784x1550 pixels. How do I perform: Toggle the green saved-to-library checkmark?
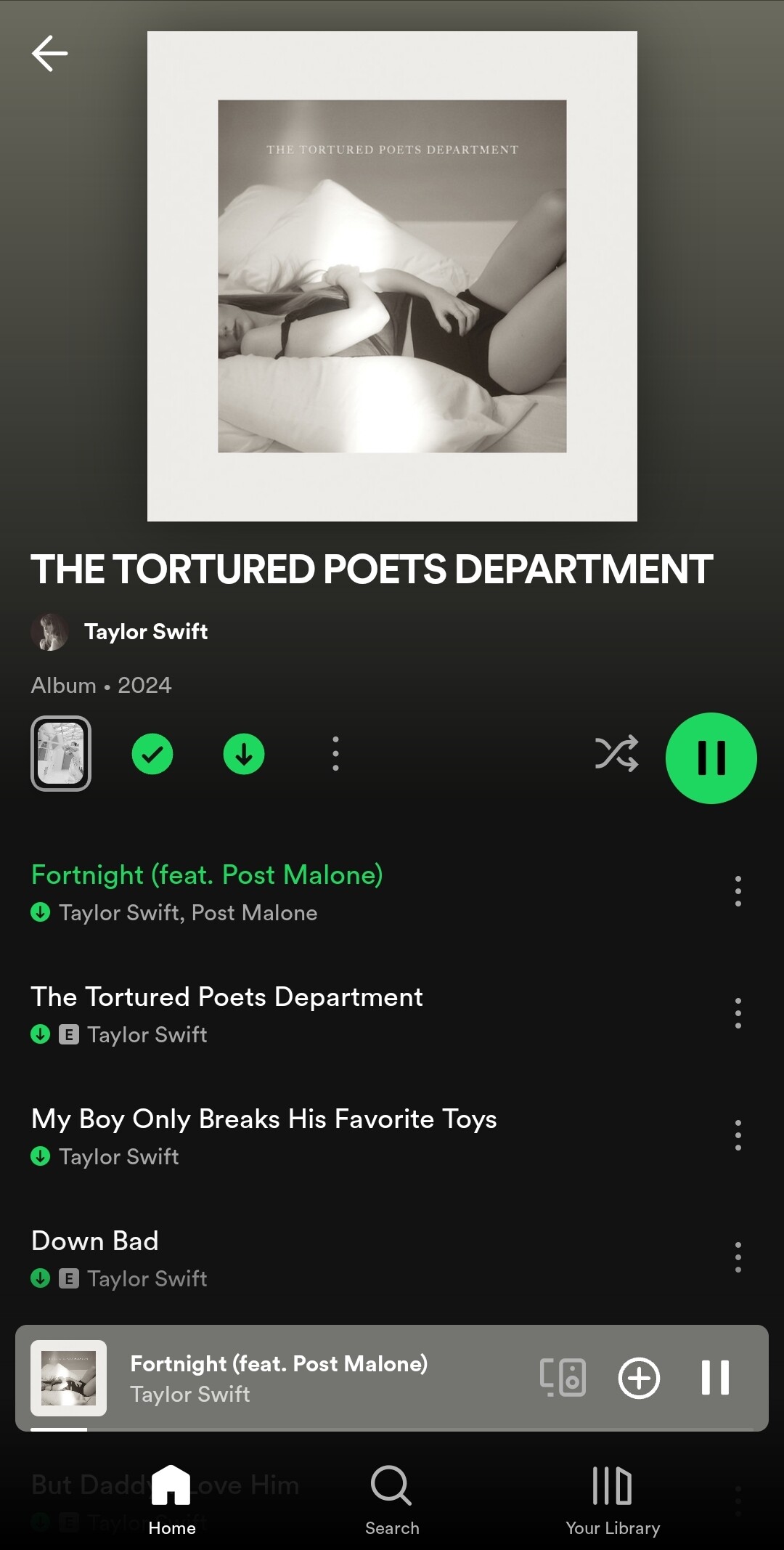(x=152, y=754)
